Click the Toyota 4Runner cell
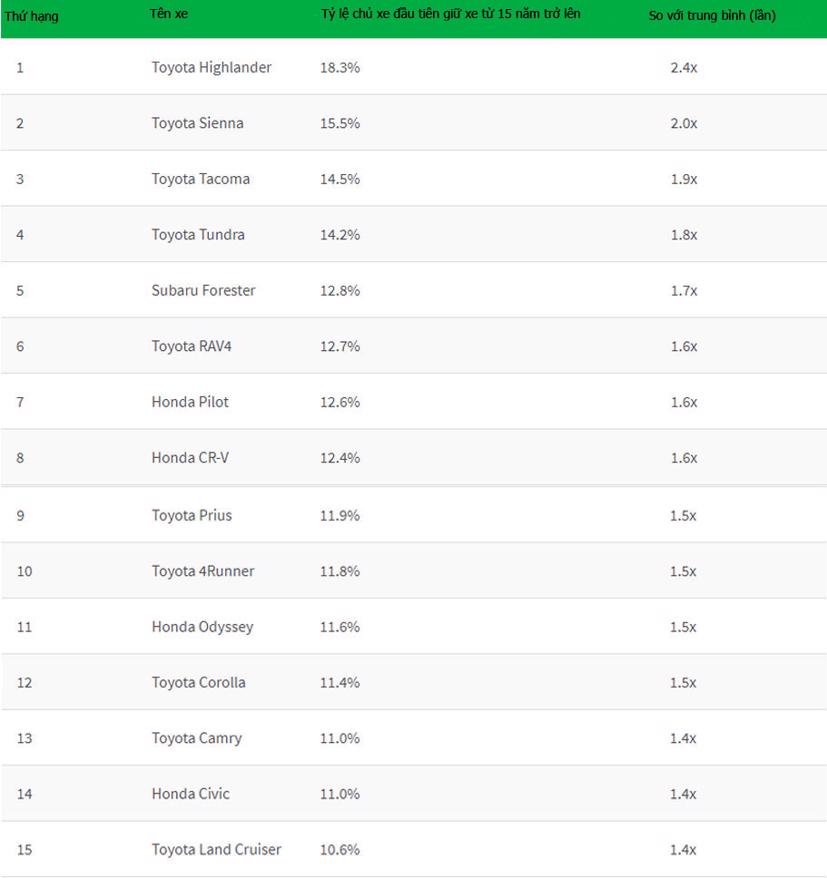Image resolution: width=827 pixels, height=878 pixels. tap(203, 571)
